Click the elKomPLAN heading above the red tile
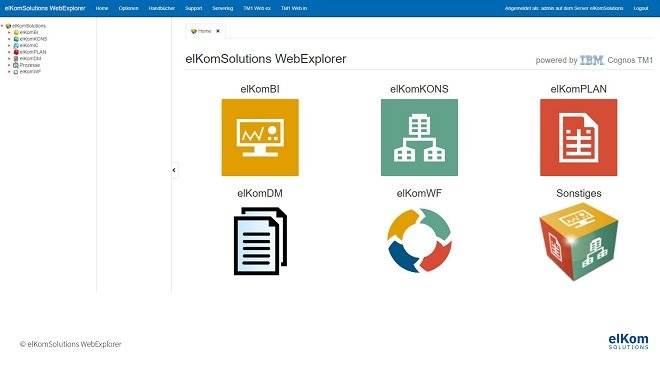This screenshot has width=660, height=371. (579, 89)
